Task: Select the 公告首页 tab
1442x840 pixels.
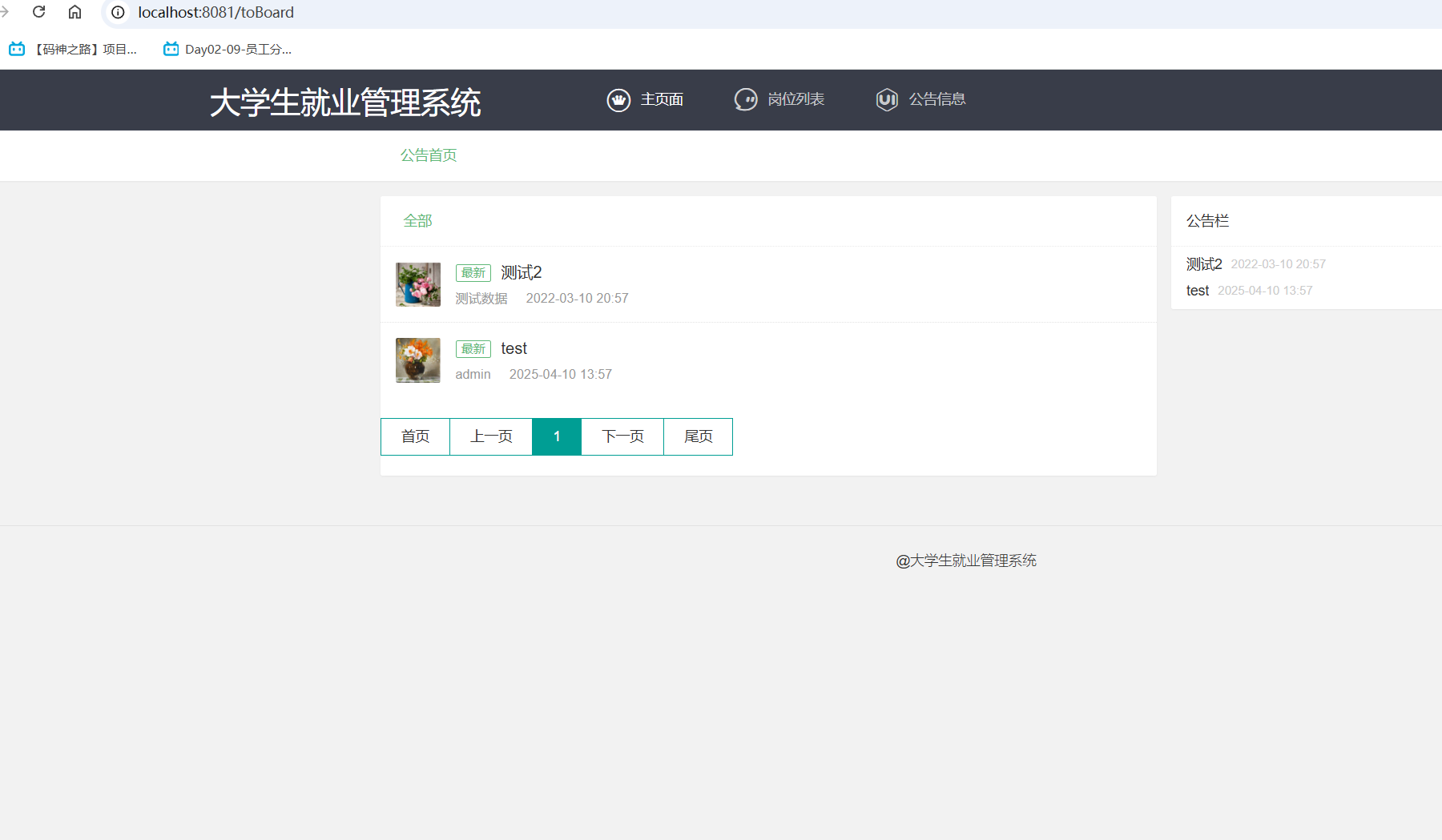Action: pos(429,155)
